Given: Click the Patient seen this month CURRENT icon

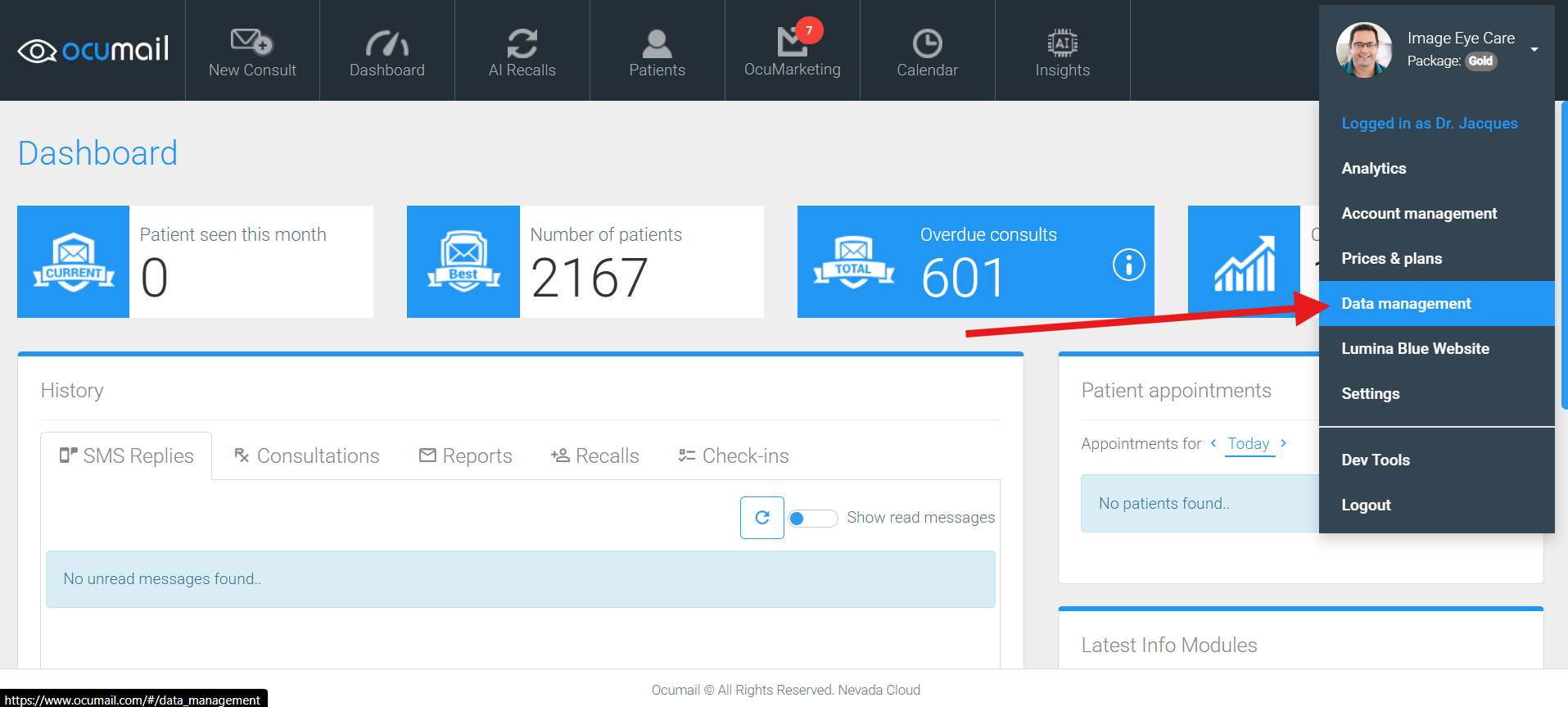Looking at the screenshot, I should (x=74, y=261).
